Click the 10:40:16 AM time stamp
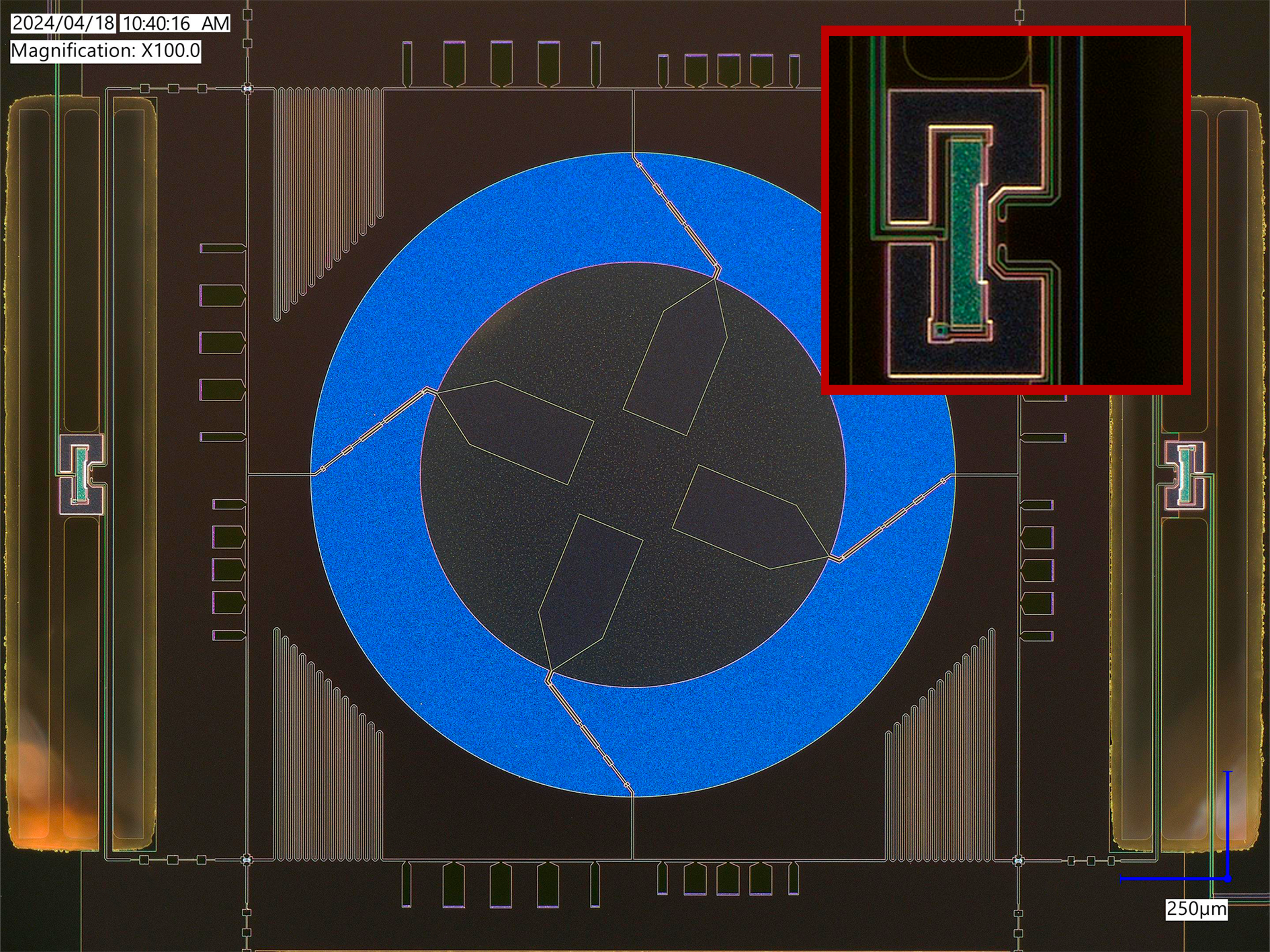 [x=176, y=23]
